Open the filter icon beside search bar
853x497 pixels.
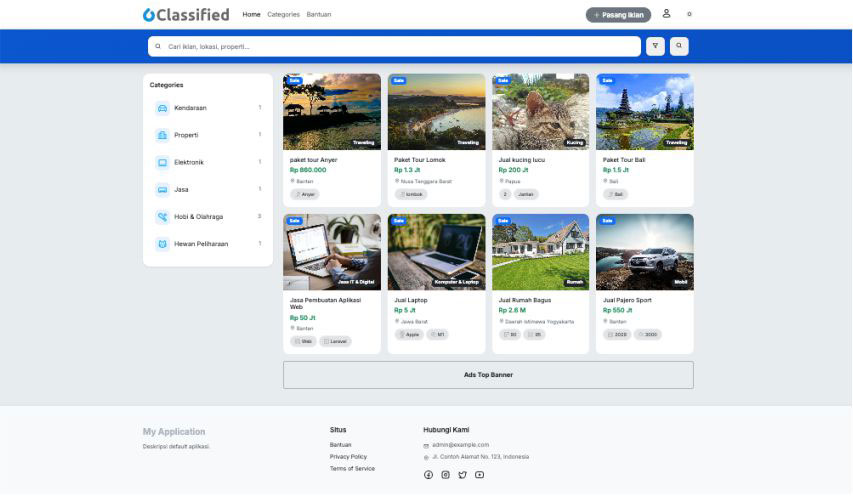[655, 46]
